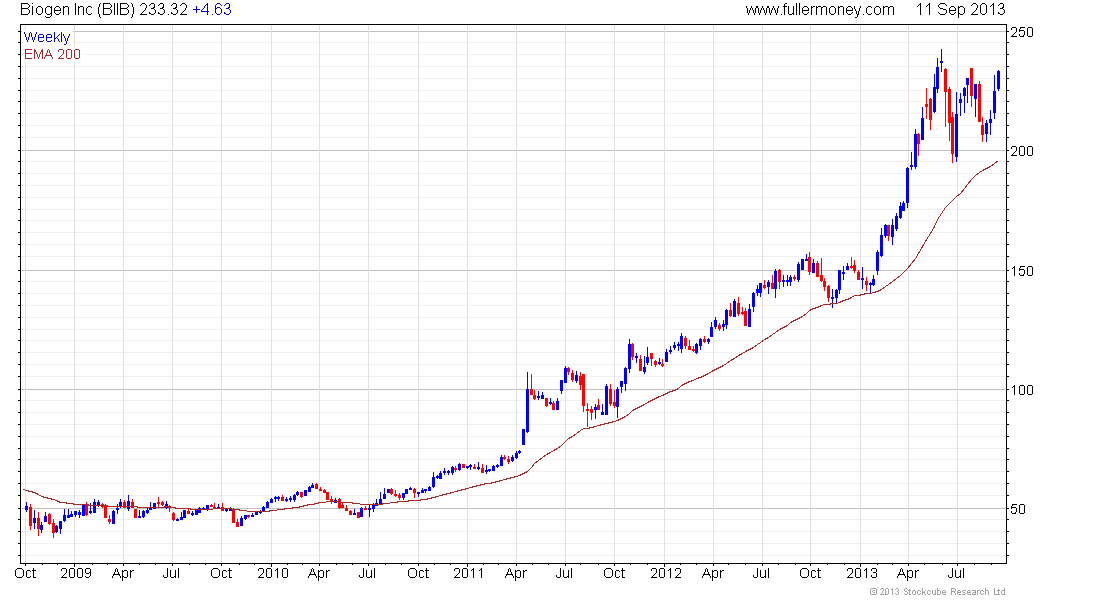Click the Apr 2013 time axis label
This screenshot has width=1100, height=600.
pyautogui.click(x=908, y=573)
